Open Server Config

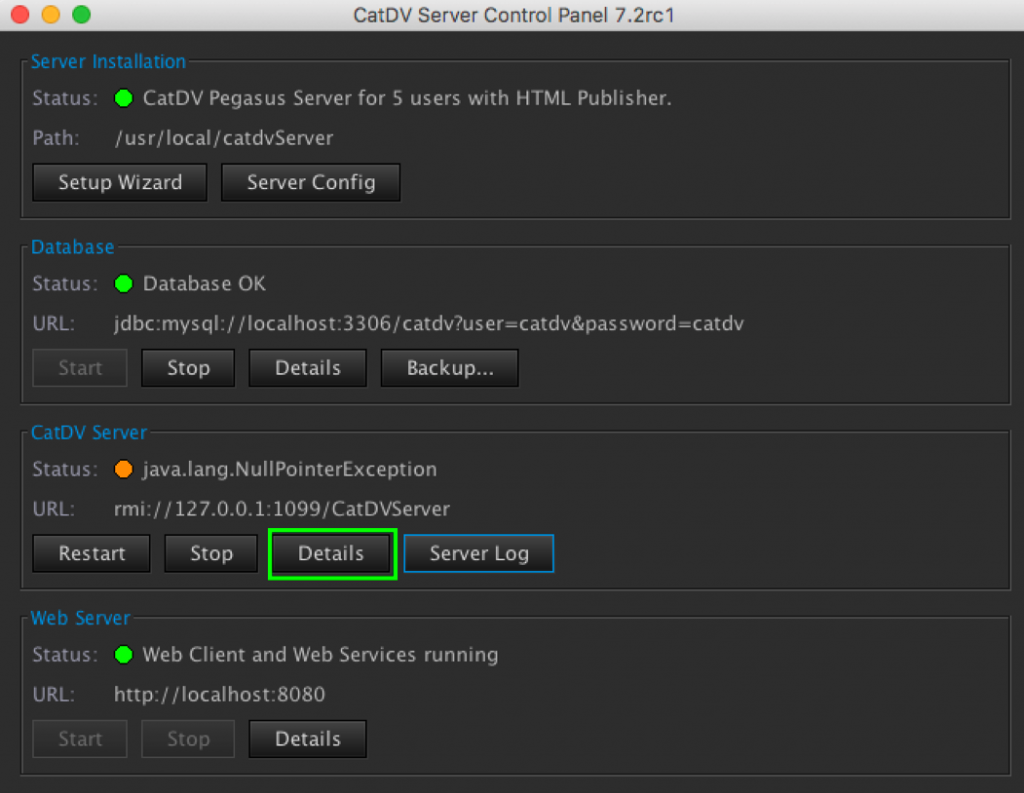point(311,182)
